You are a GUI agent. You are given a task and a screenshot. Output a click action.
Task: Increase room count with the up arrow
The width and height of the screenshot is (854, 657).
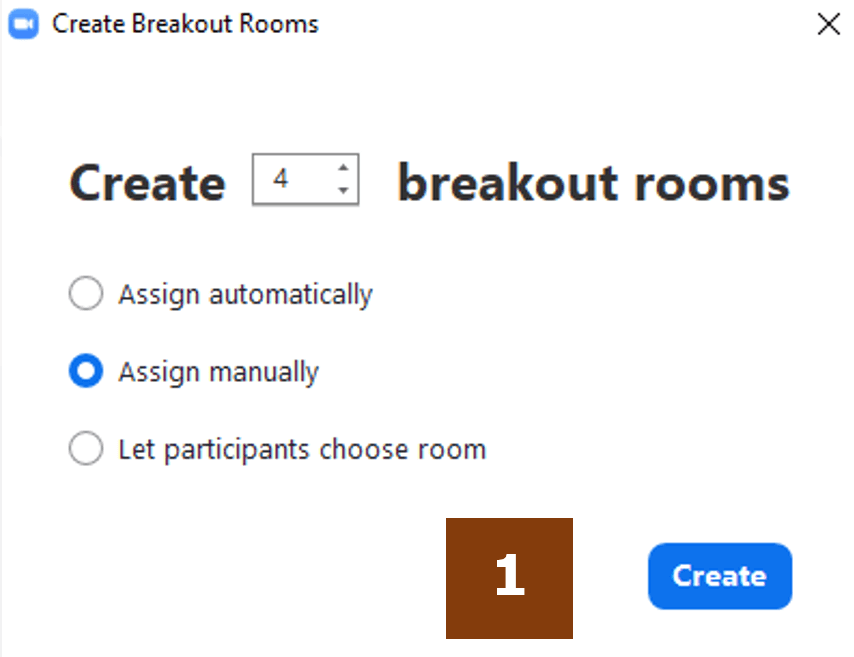click(x=343, y=168)
